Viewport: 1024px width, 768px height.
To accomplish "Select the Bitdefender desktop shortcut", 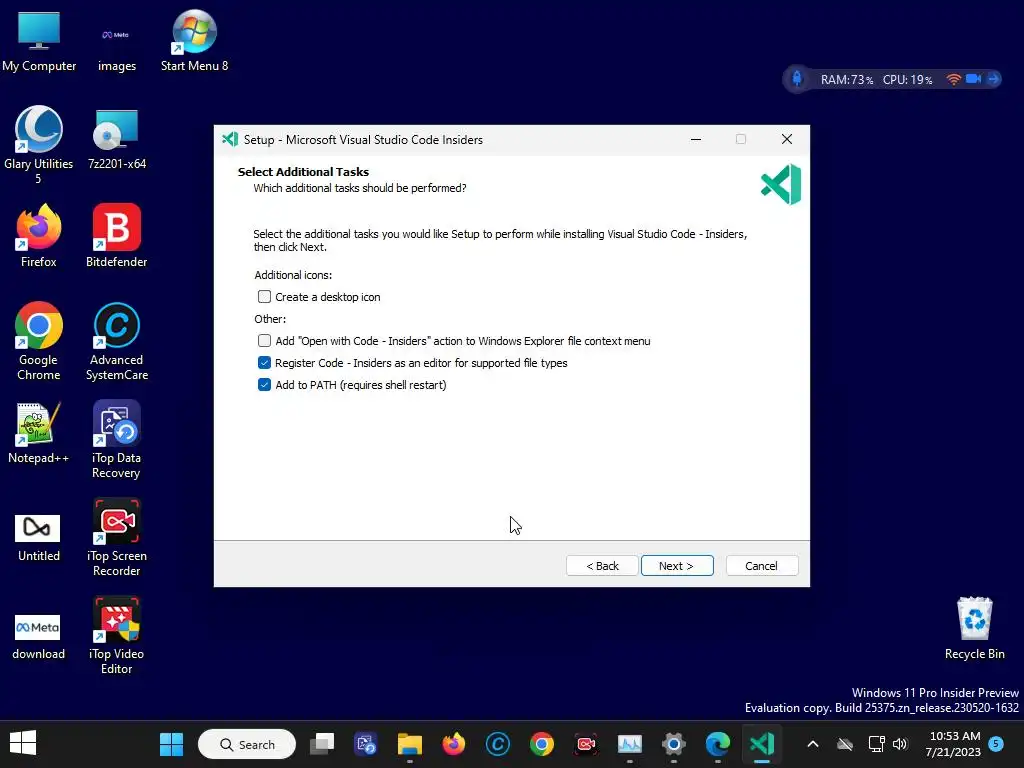I will [116, 236].
